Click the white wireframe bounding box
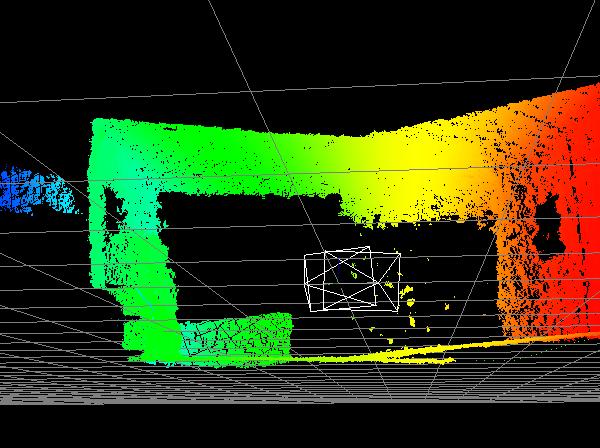 (x=340, y=279)
